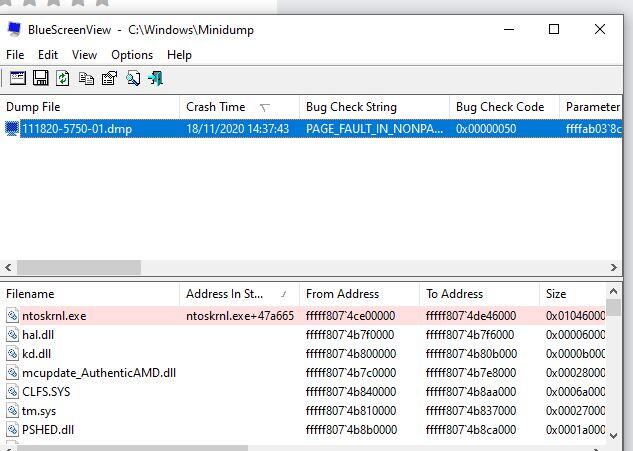The height and width of the screenshot is (451, 633).
Task: Click the driver icon beside PSHED.dll
Action: pyautogui.click(x=12, y=430)
